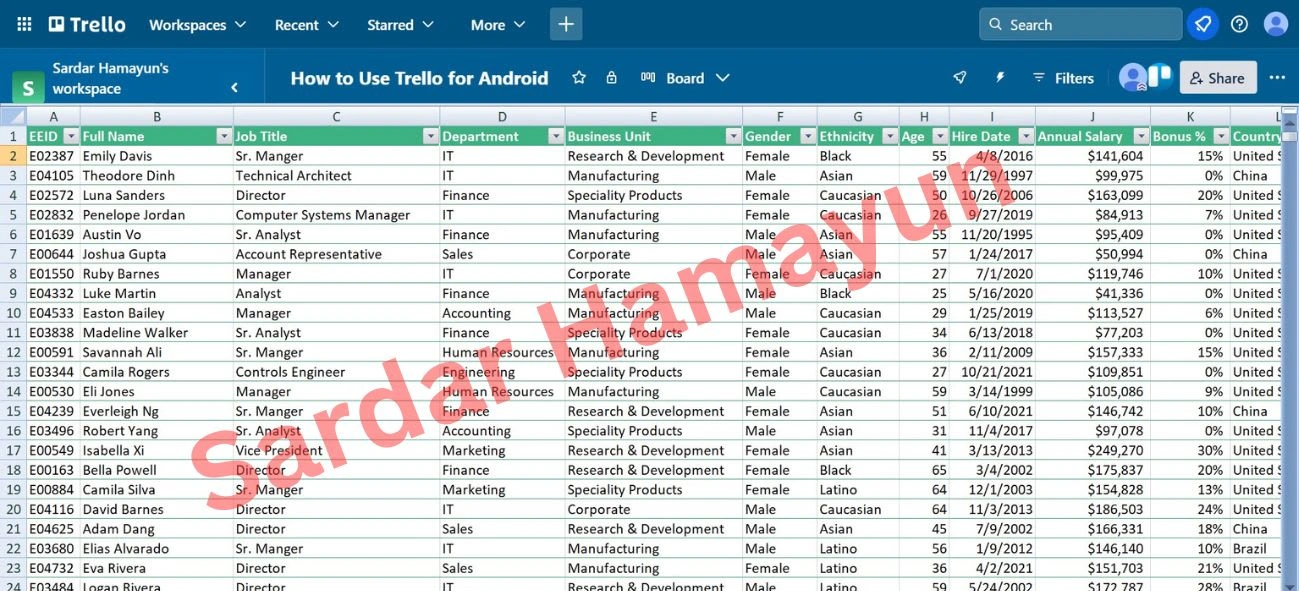The width and height of the screenshot is (1299, 591).
Task: Click Sardar Hamayun's workspace name
Action: 110,78
